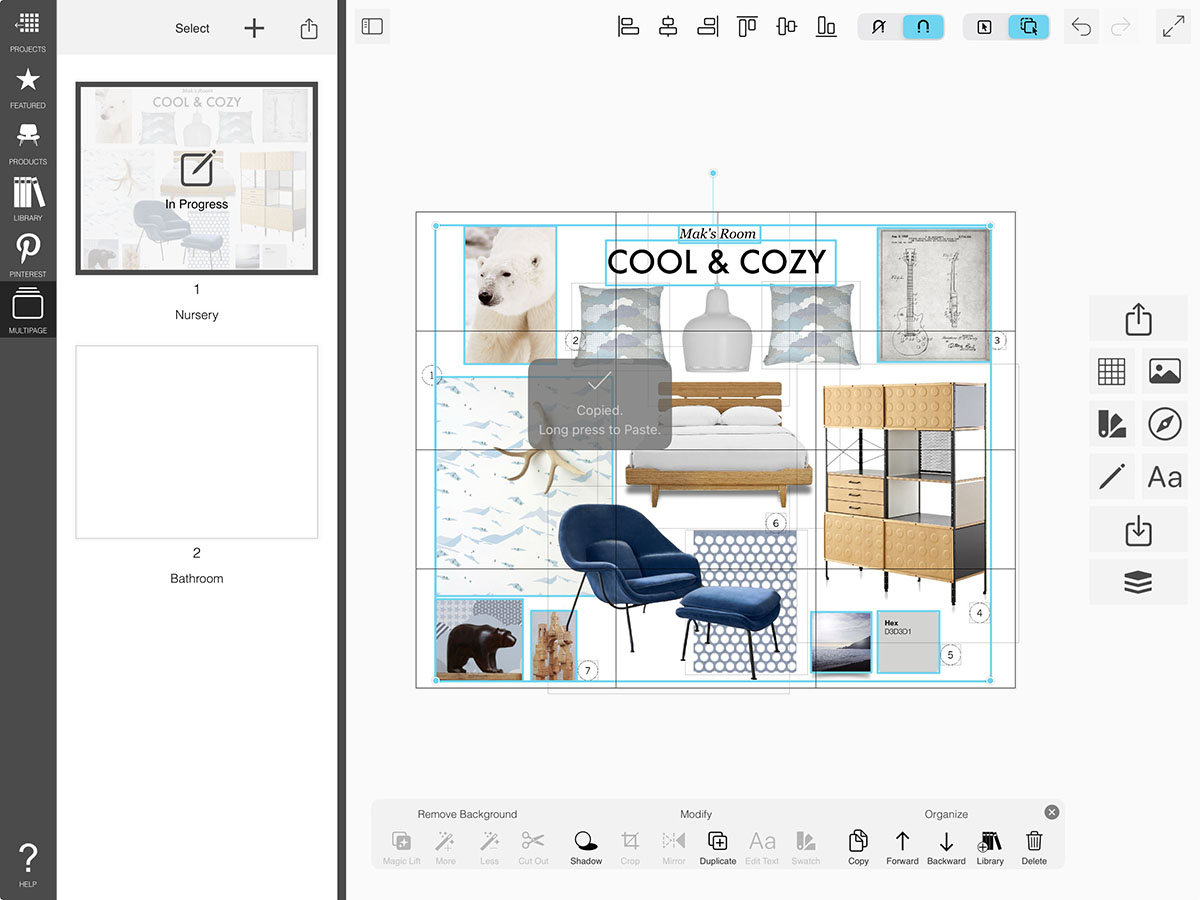Toggle the multi-select mode button
The image size is (1200, 900).
point(1028,27)
